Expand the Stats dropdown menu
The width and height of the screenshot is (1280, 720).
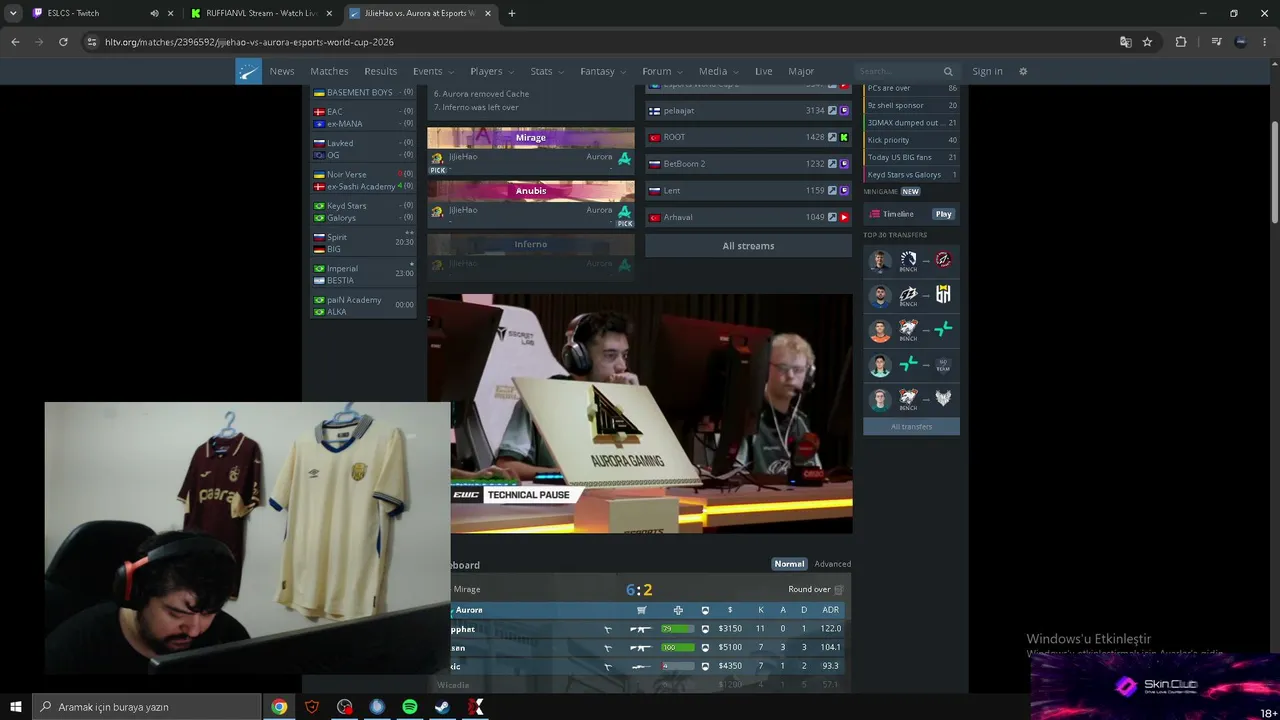click(x=547, y=72)
